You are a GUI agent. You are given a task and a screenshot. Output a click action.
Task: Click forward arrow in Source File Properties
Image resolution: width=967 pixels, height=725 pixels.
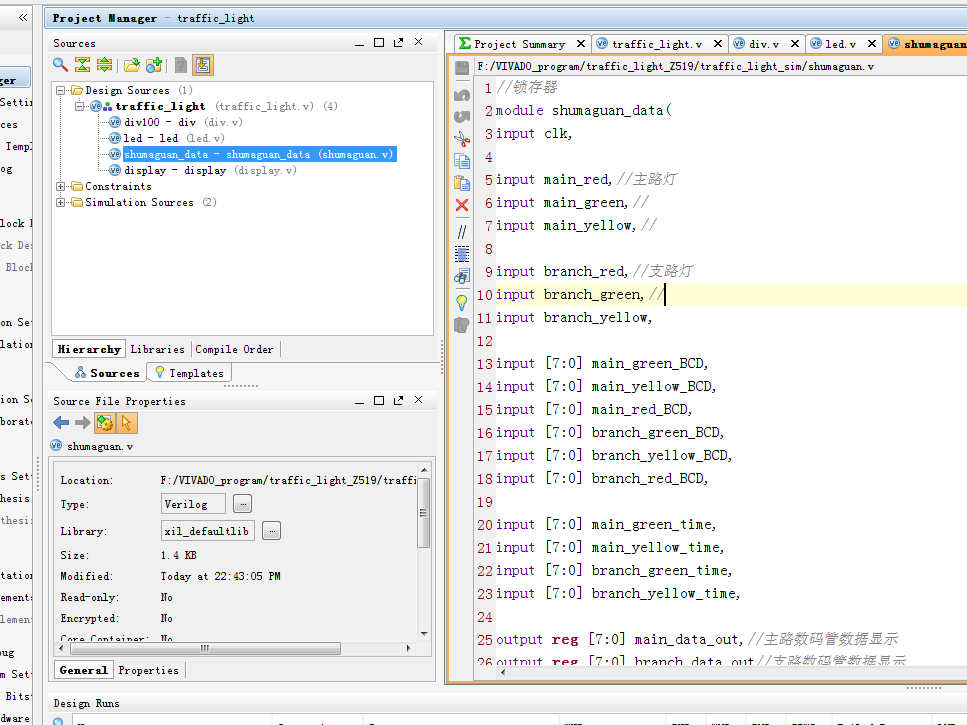[x=83, y=422]
